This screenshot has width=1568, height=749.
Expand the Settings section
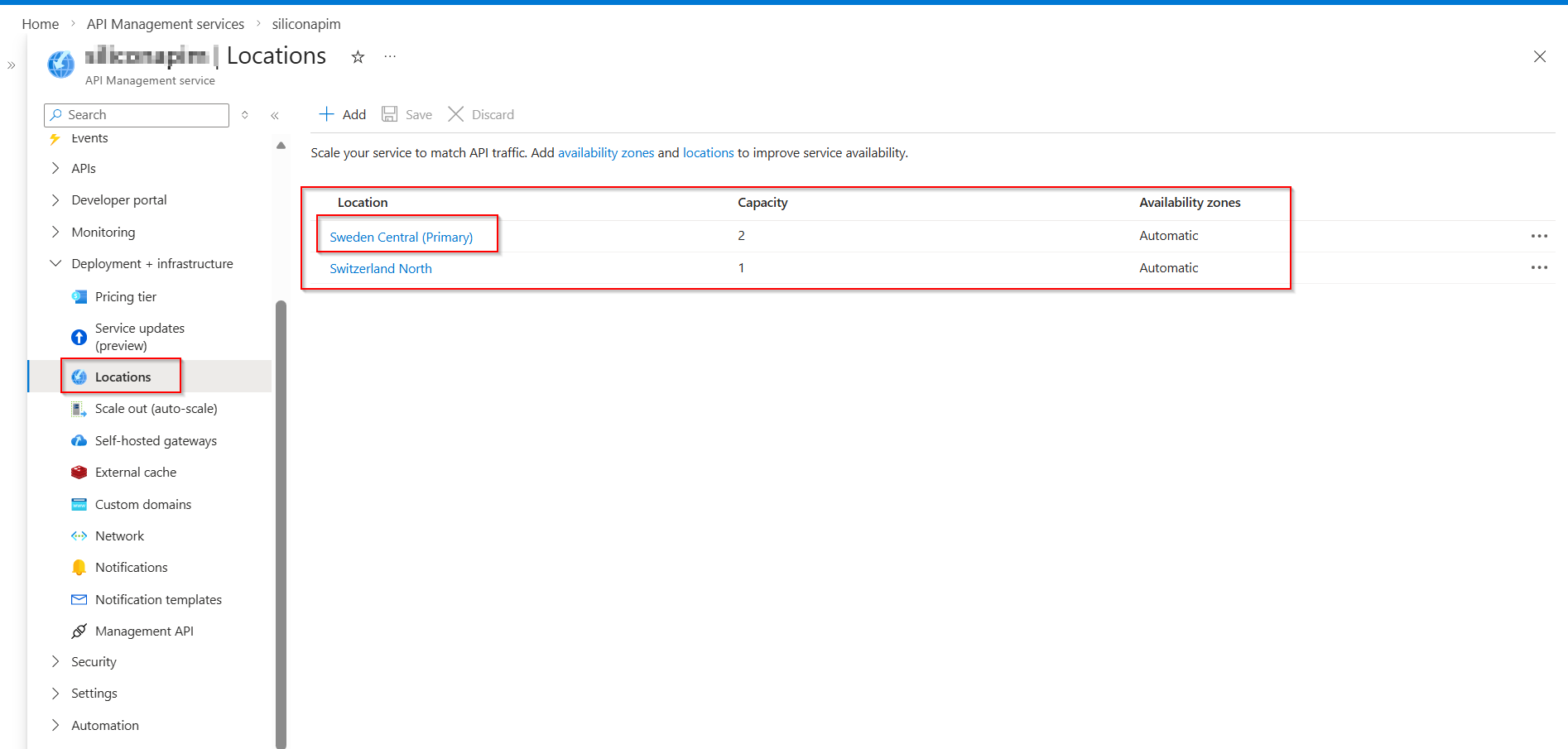pos(55,693)
